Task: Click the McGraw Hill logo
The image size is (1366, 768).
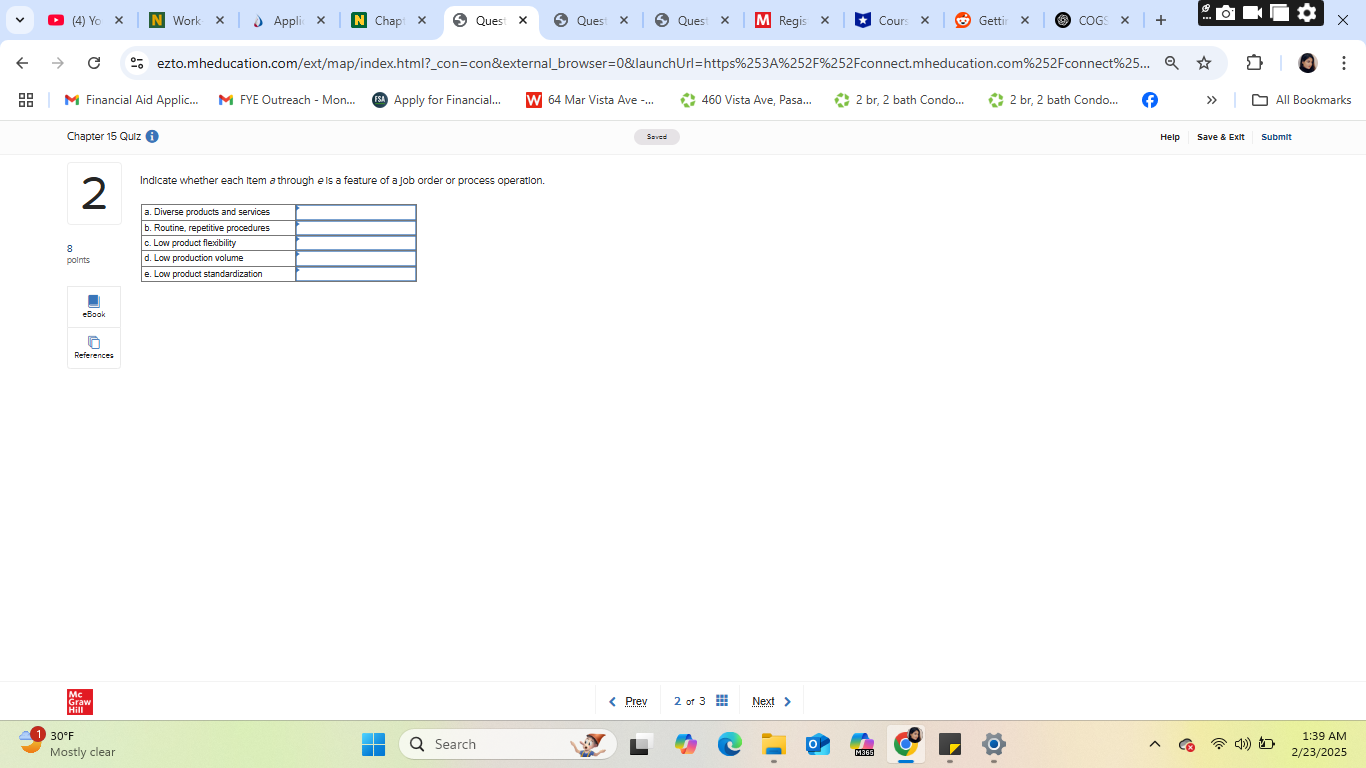Action: click(80, 702)
